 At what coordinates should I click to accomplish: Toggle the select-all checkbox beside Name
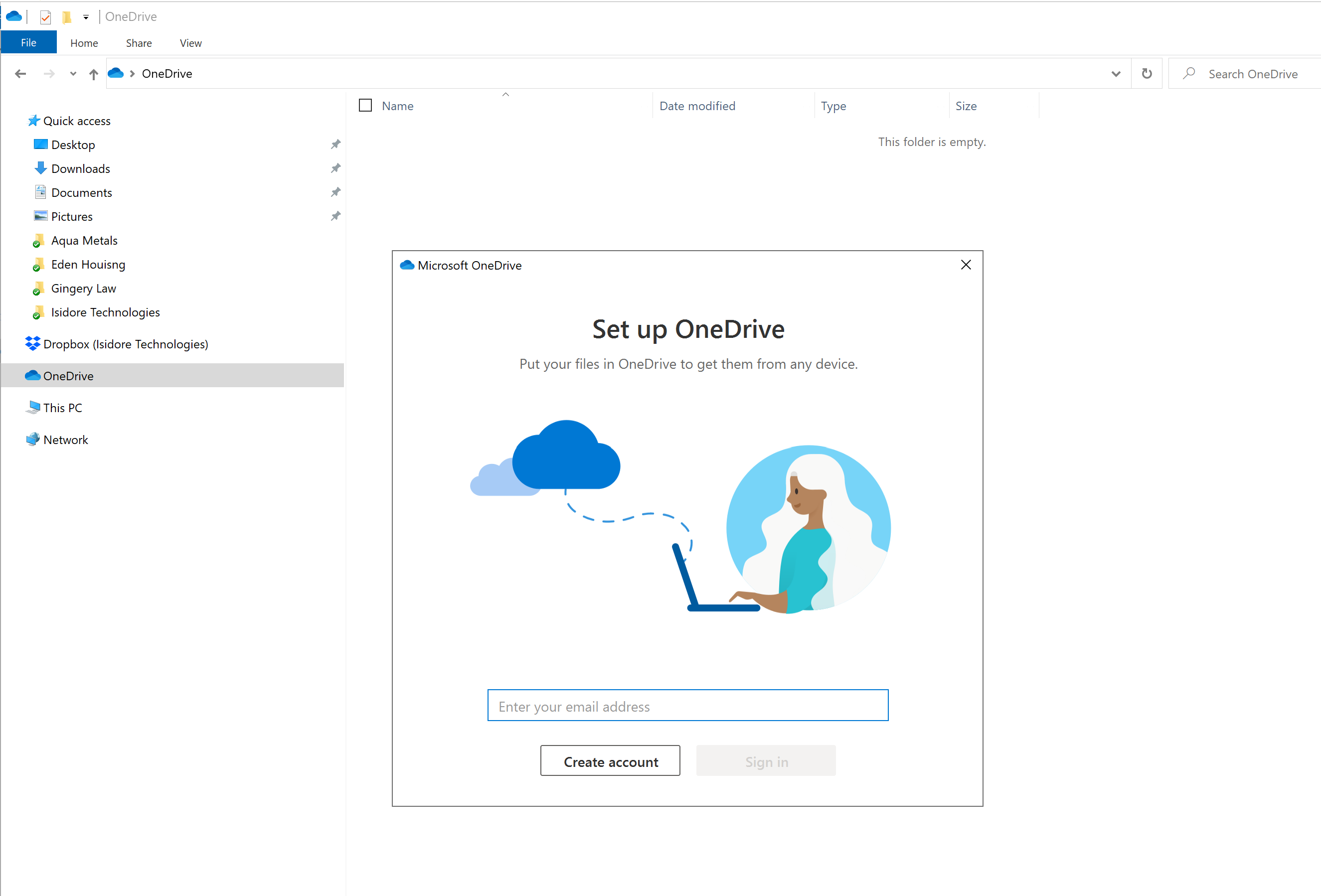365,106
